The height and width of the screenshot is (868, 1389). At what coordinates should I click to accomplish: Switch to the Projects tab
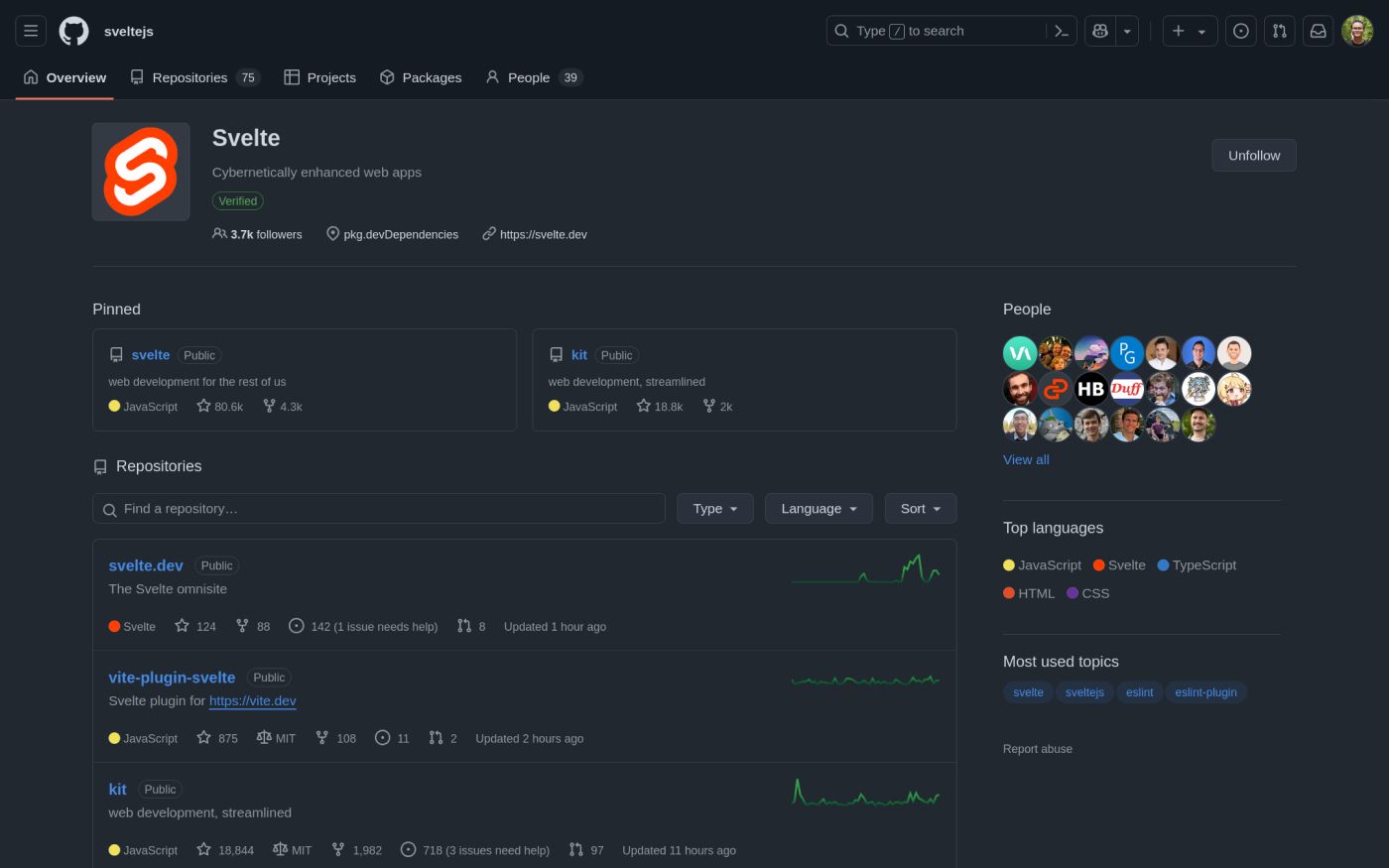pyautogui.click(x=319, y=77)
